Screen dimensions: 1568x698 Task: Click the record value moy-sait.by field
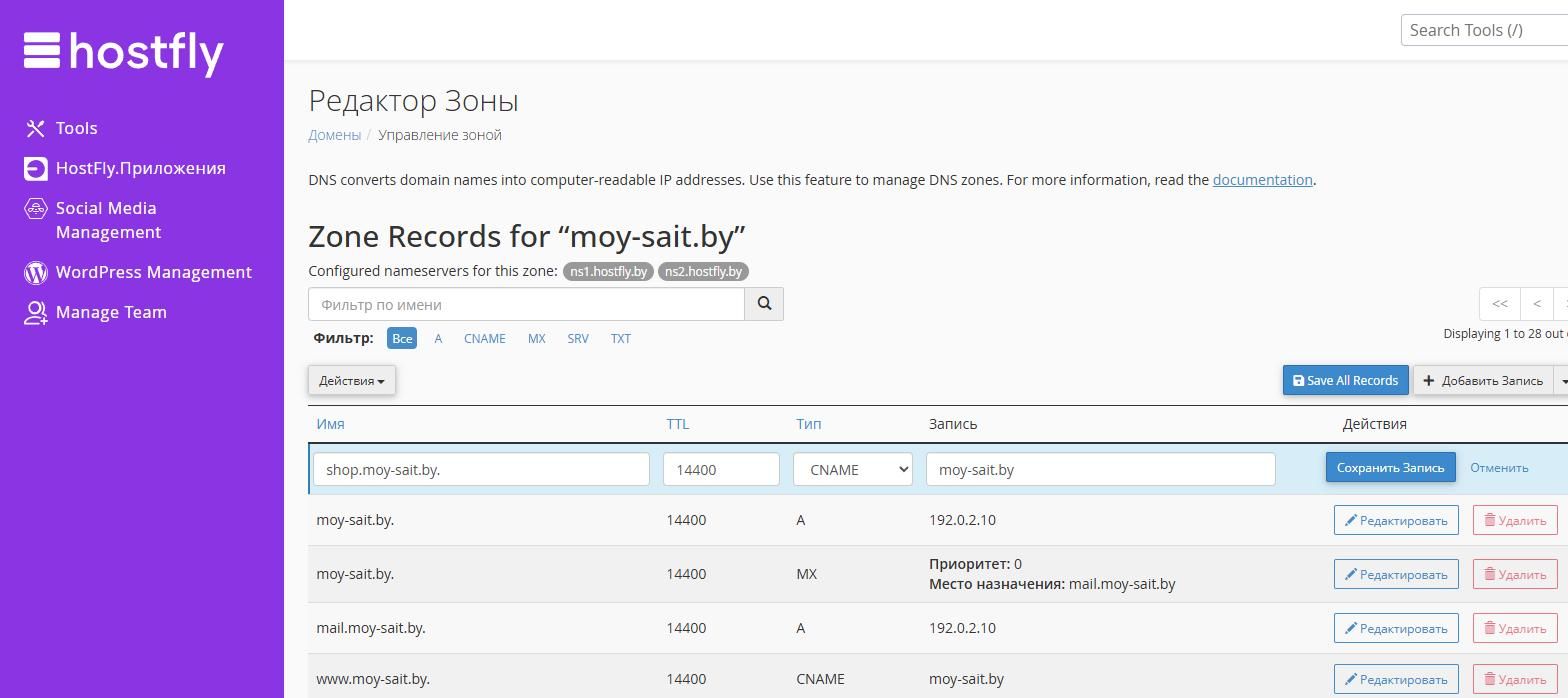coord(1100,469)
